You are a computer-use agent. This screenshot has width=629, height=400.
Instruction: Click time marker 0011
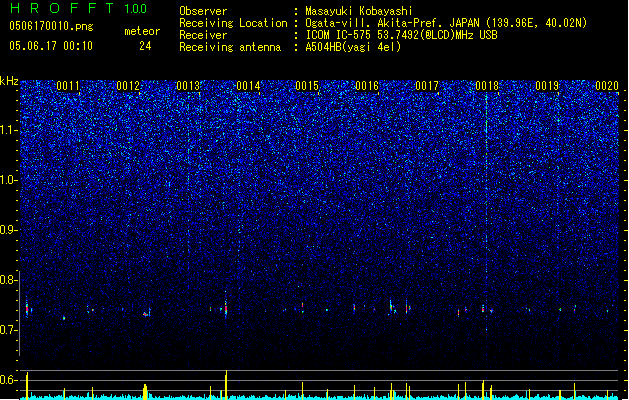coord(68,86)
